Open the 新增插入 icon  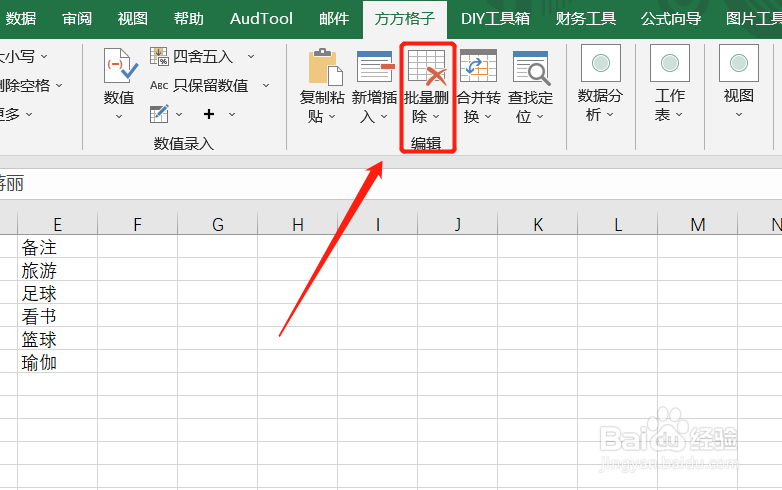click(x=376, y=66)
